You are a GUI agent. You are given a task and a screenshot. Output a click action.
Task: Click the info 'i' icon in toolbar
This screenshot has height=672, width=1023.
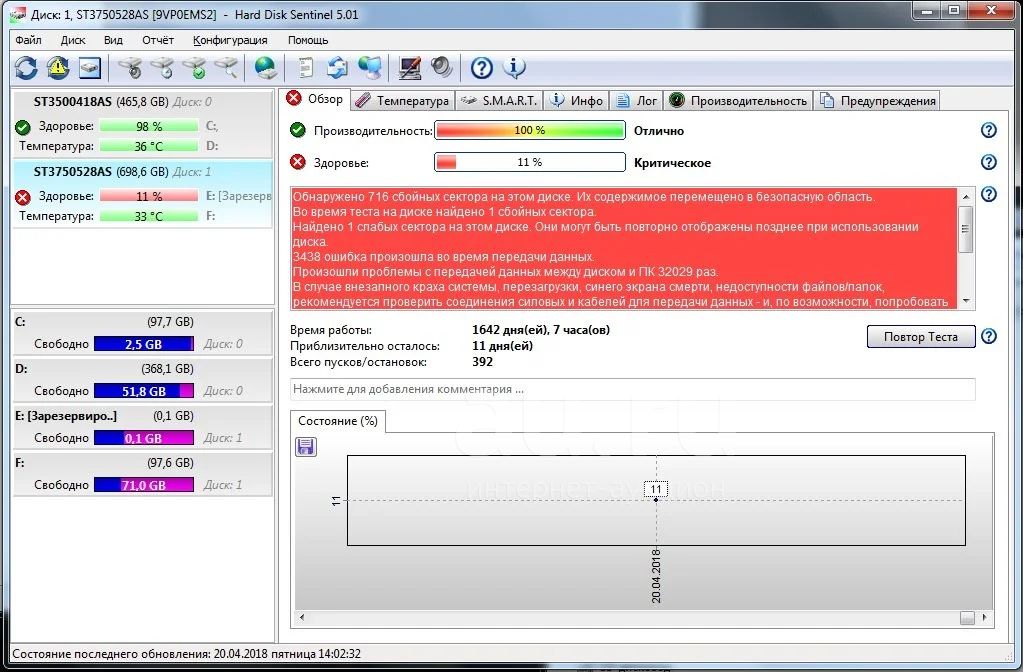click(514, 68)
